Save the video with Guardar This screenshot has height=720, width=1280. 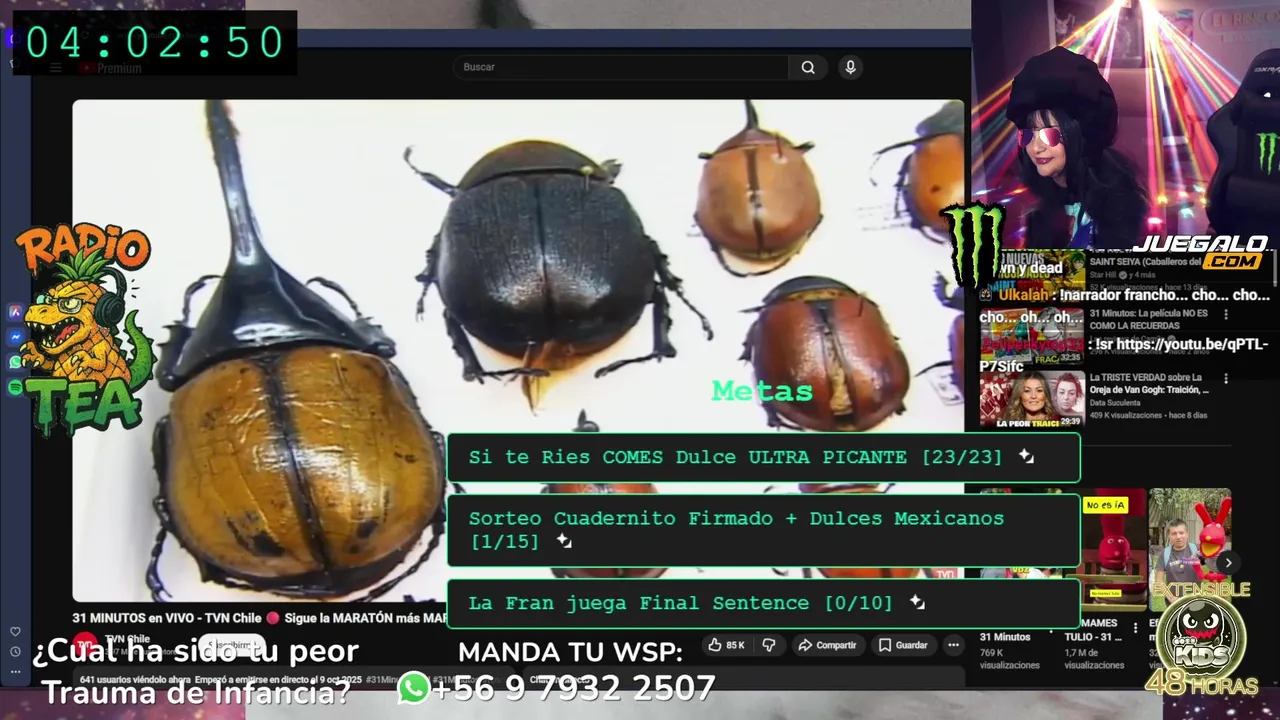[903, 645]
